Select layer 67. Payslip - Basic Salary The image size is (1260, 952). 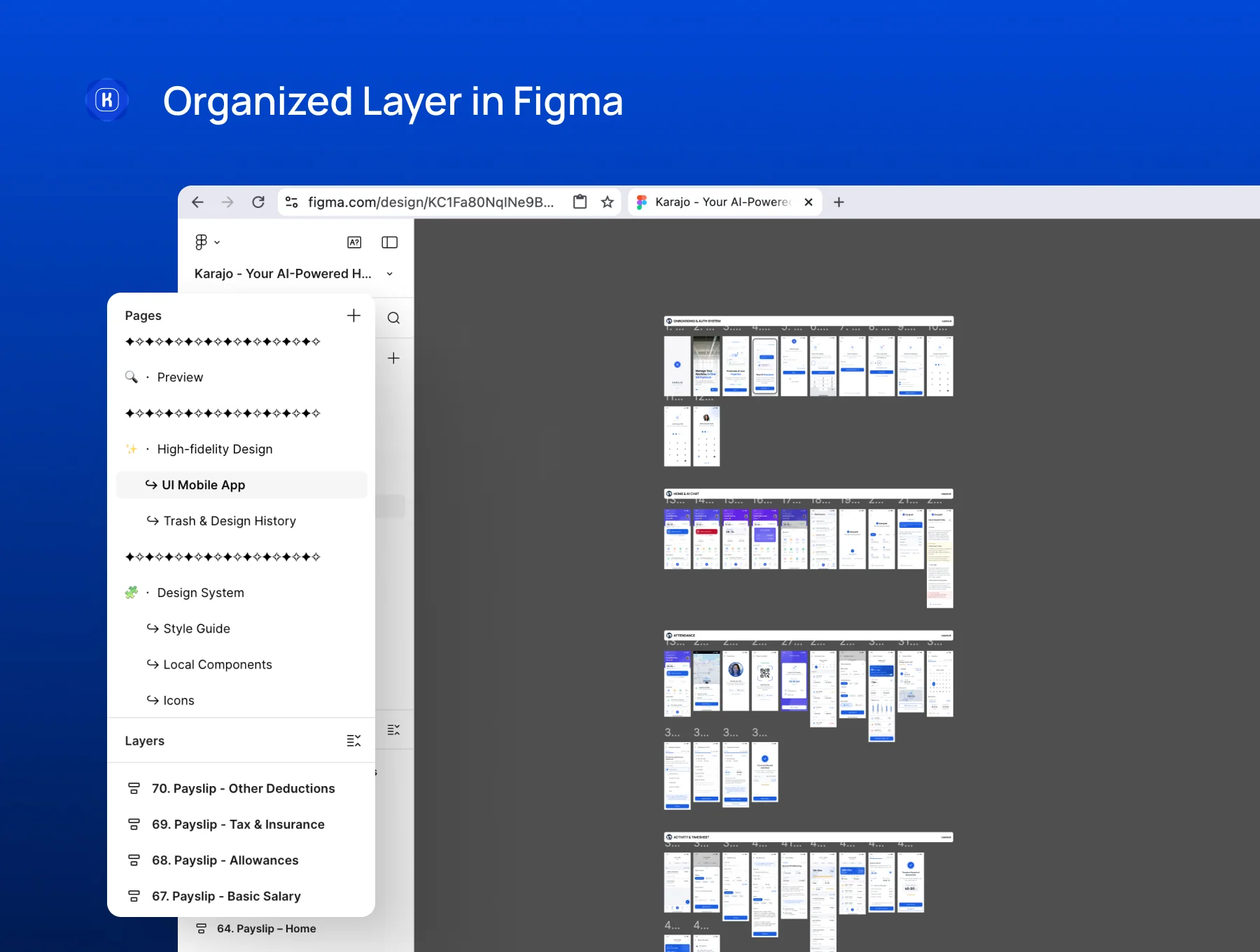241,897
